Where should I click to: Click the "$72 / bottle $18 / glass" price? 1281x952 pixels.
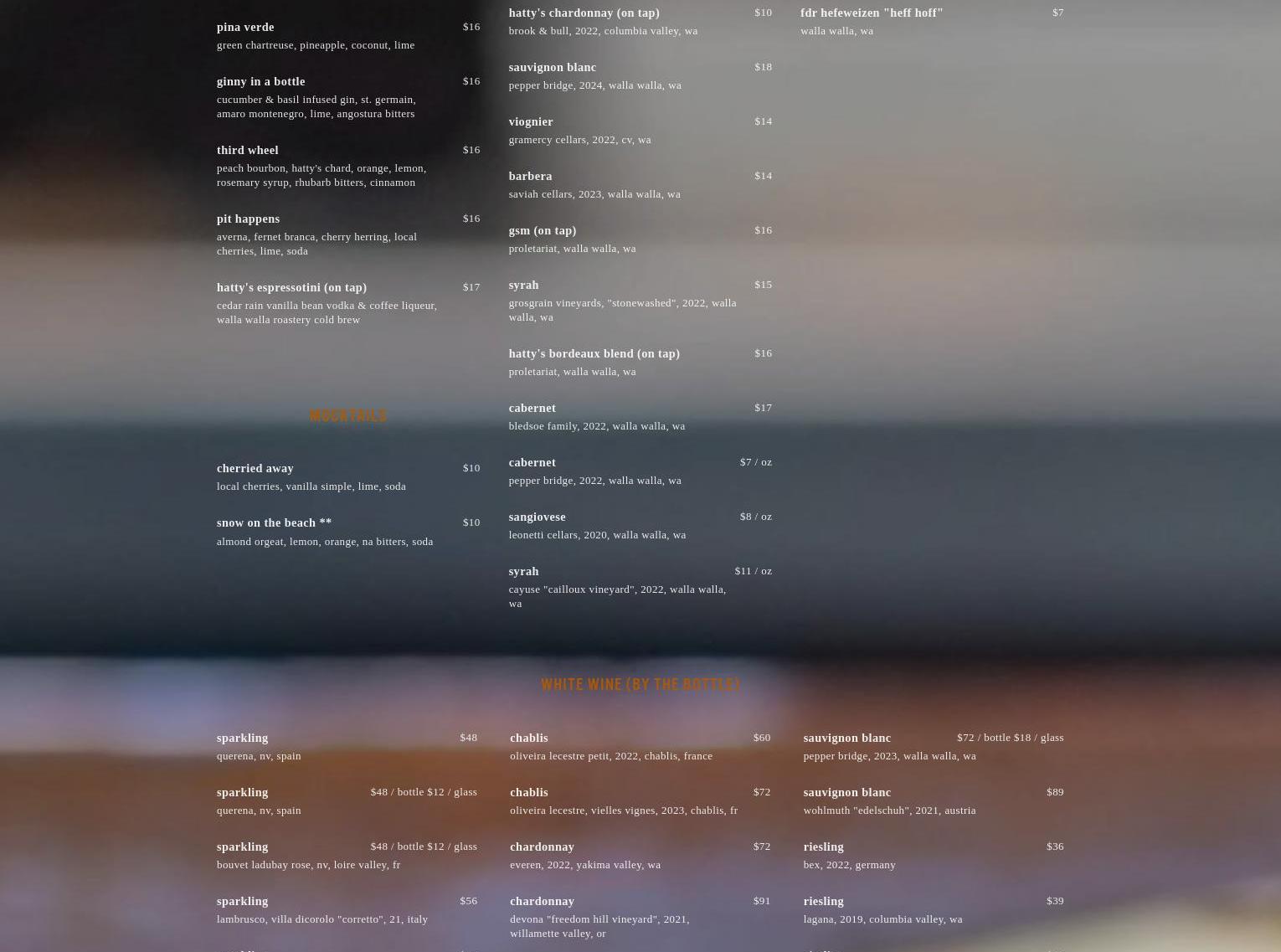1010,737
